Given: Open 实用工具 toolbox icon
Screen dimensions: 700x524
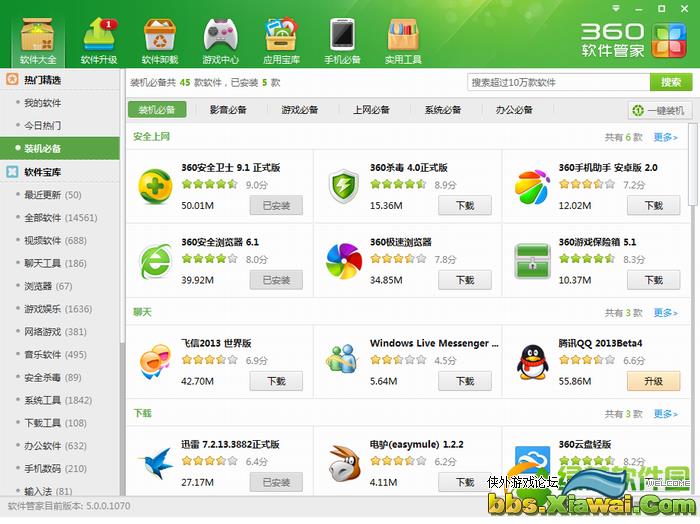Looking at the screenshot, I should click(403, 41).
